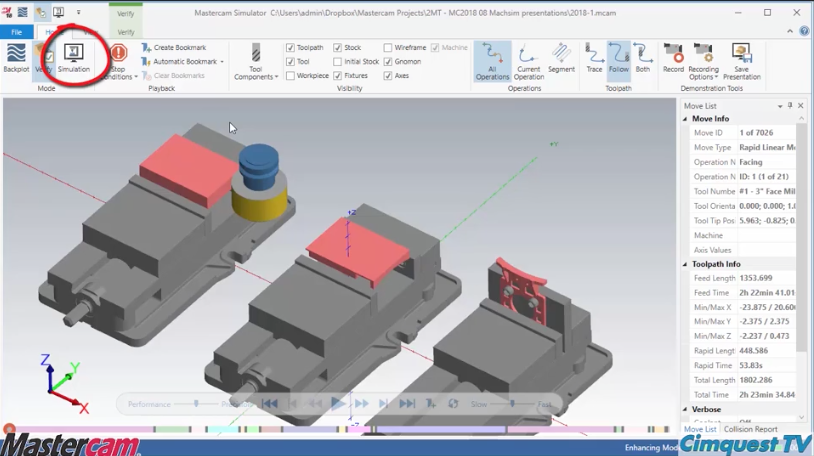Collapse Move Info section
This screenshot has width=814, height=456.
pyautogui.click(x=685, y=119)
